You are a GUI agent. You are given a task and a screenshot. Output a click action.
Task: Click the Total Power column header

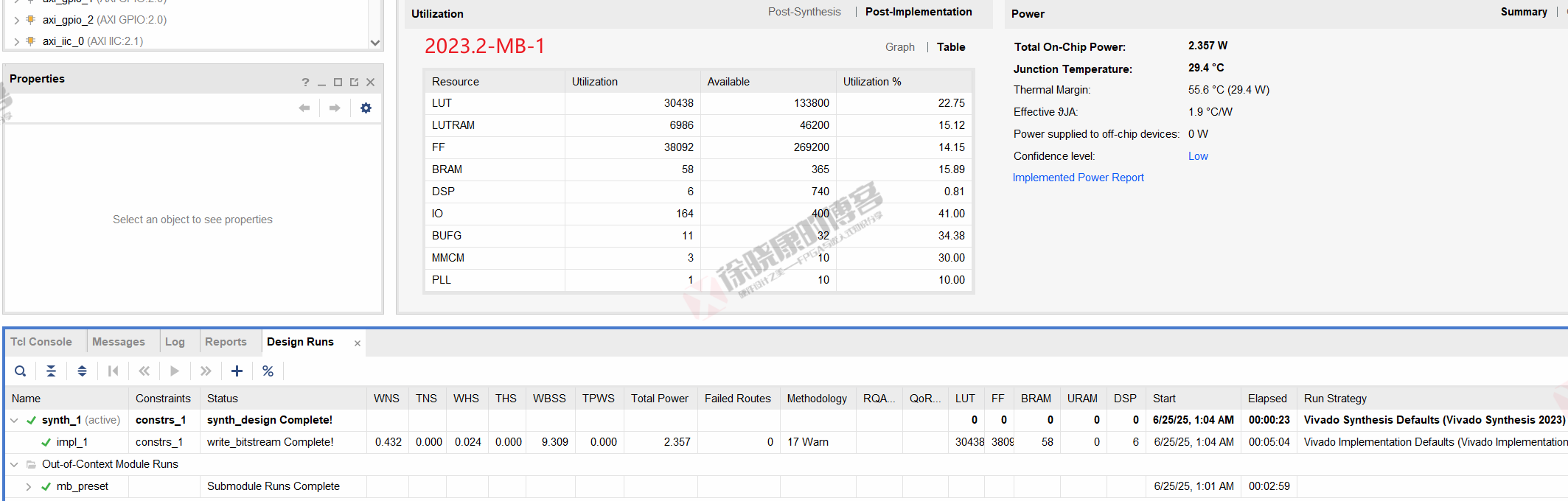coord(660,399)
